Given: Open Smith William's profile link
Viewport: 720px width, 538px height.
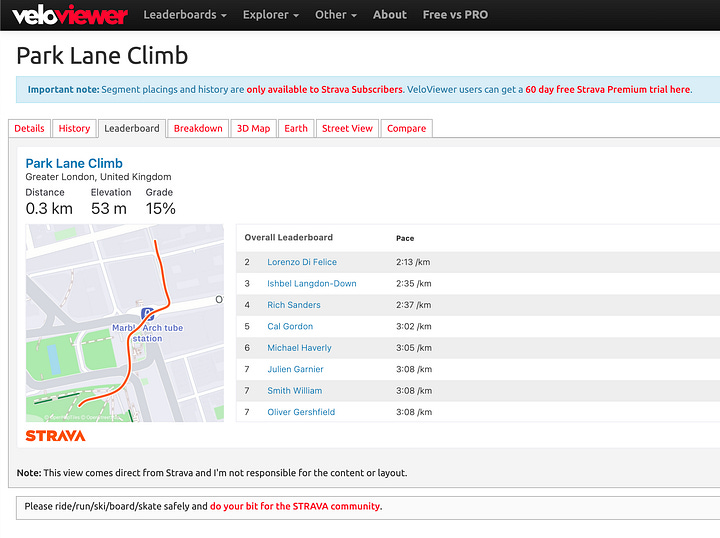Looking at the screenshot, I should [294, 391].
